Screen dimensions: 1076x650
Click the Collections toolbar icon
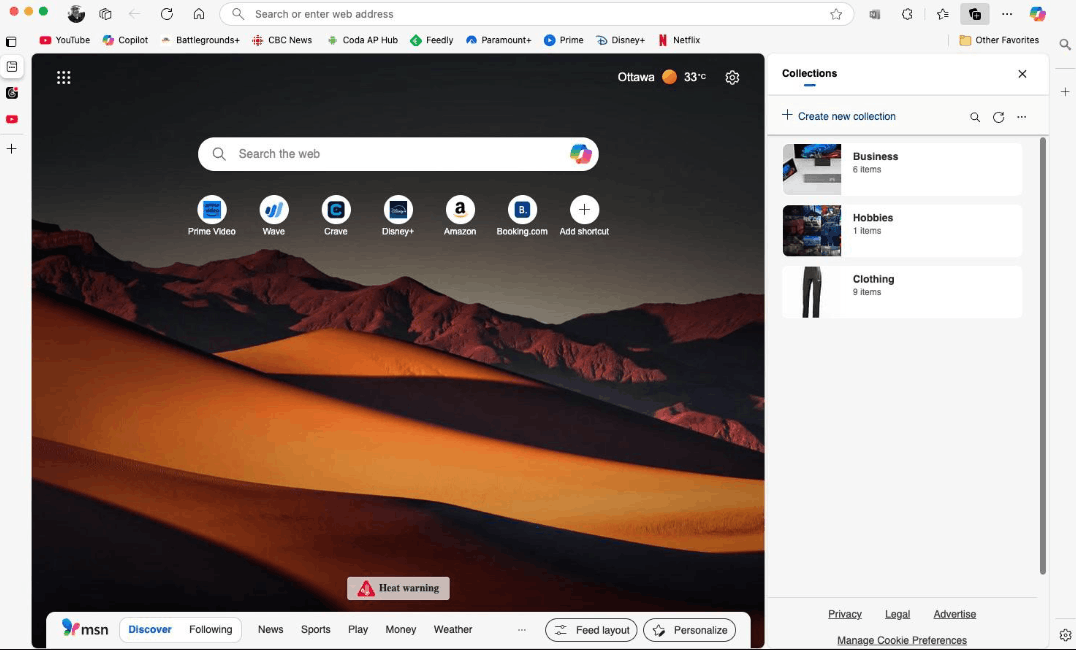coord(974,14)
